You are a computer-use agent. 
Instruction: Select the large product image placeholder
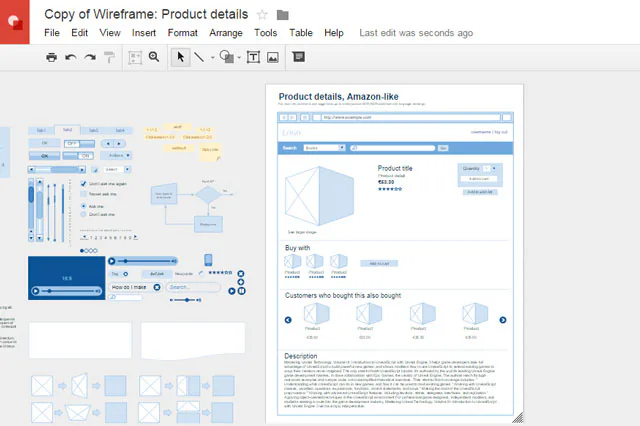(x=319, y=195)
